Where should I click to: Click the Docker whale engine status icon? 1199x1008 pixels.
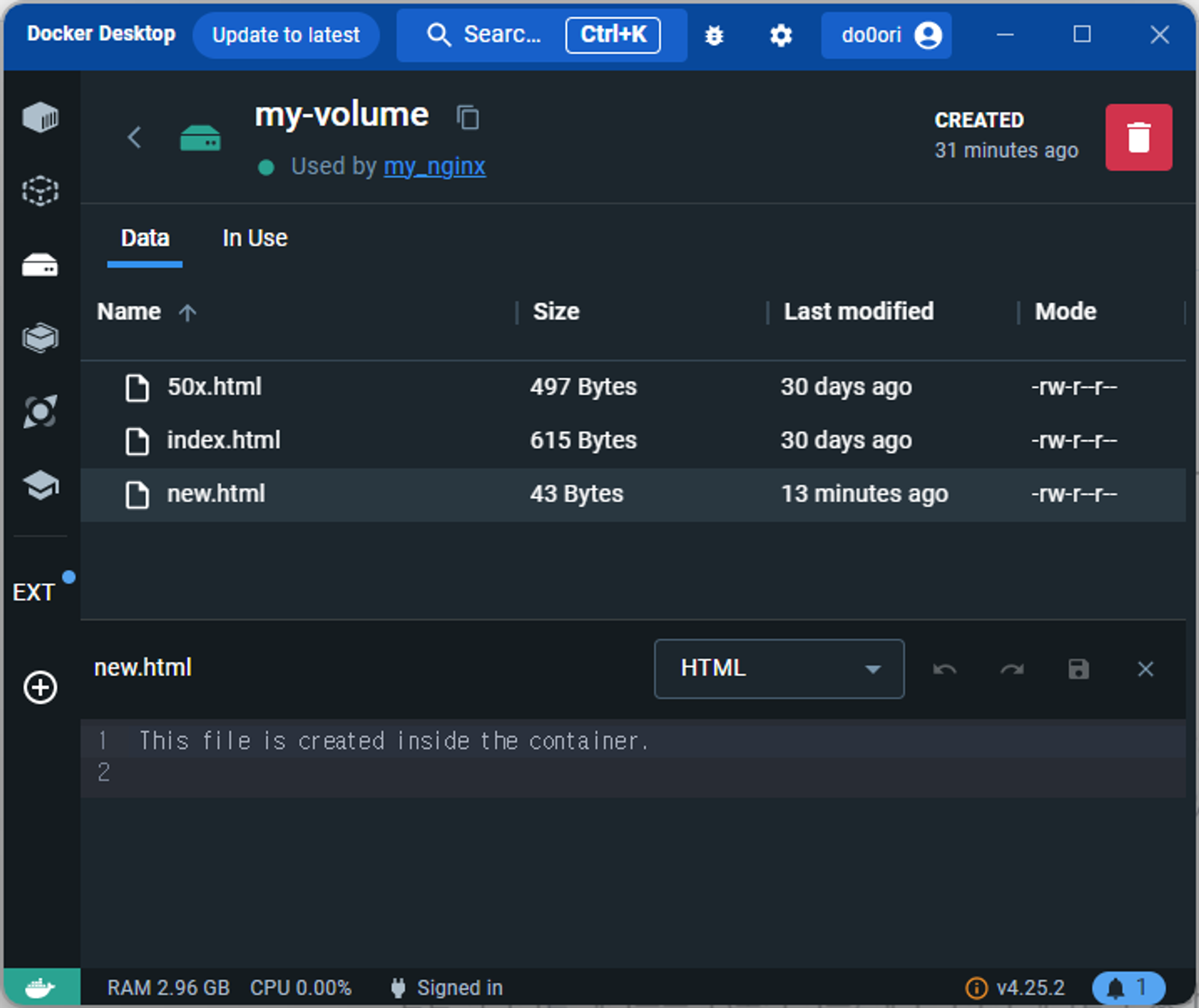click(41, 987)
